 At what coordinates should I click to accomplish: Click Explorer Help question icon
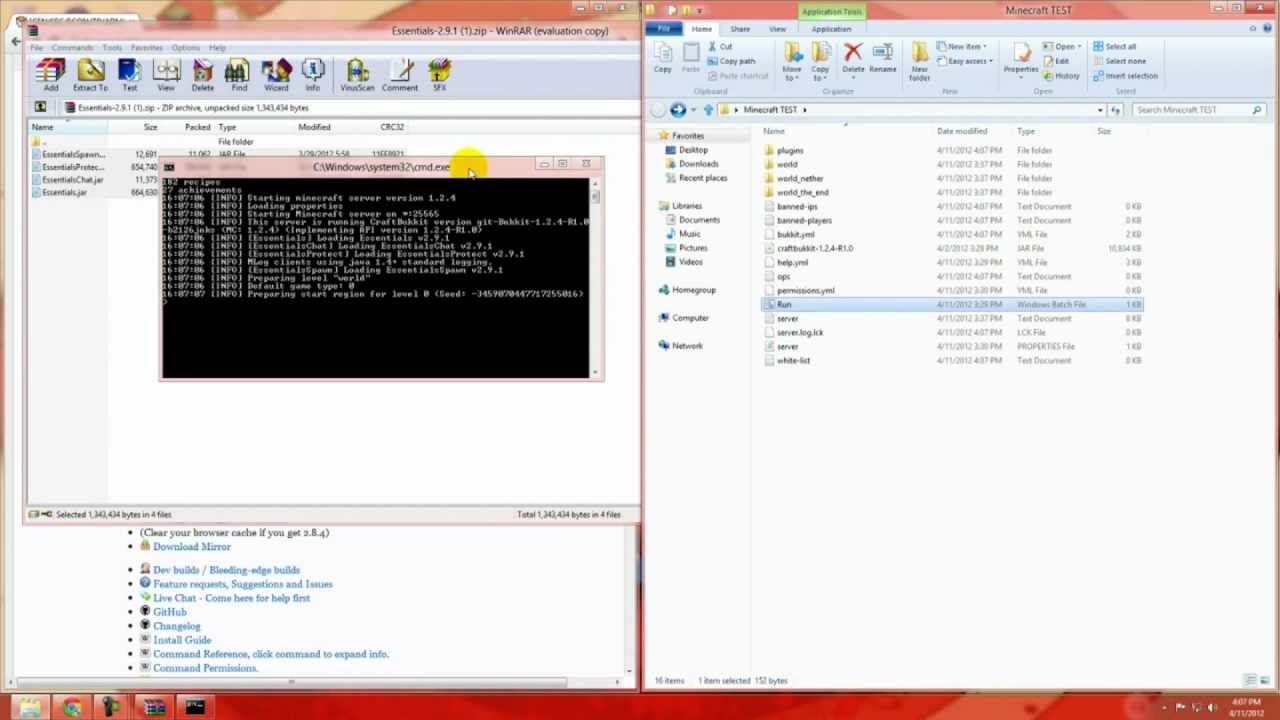pyautogui.click(x=1268, y=29)
